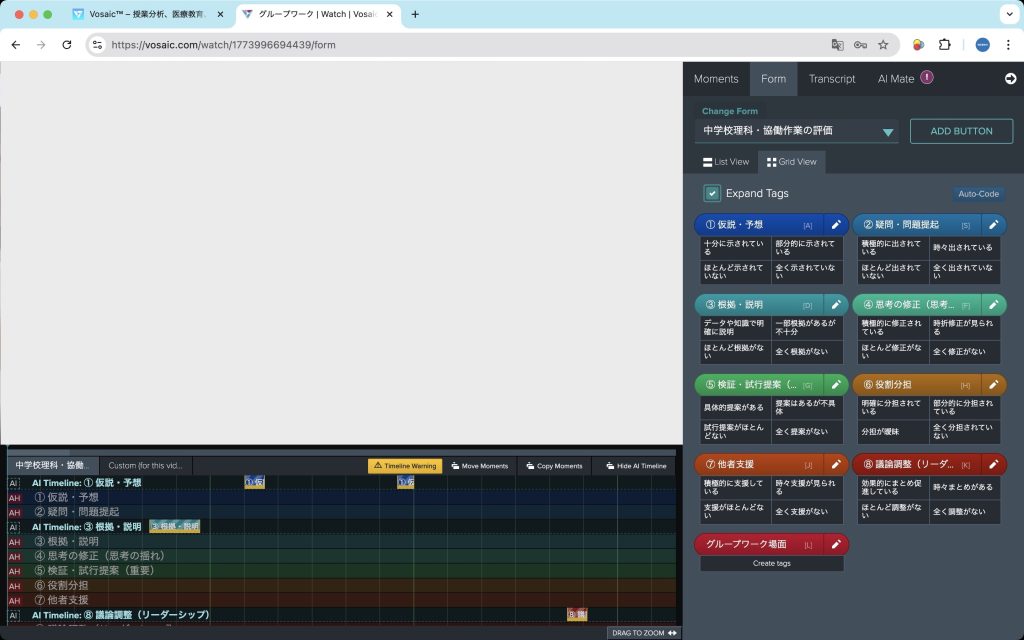Edit the ① 仮説・予想 button with pencil icon
This screenshot has height=640, width=1024.
point(836,225)
